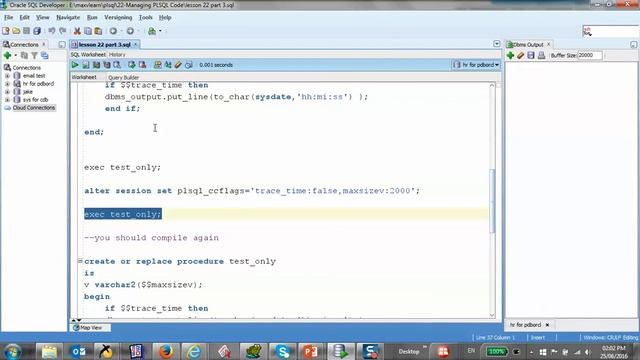
Task: Click the Unshared SQL Worksheet icon
Action: [158, 65]
